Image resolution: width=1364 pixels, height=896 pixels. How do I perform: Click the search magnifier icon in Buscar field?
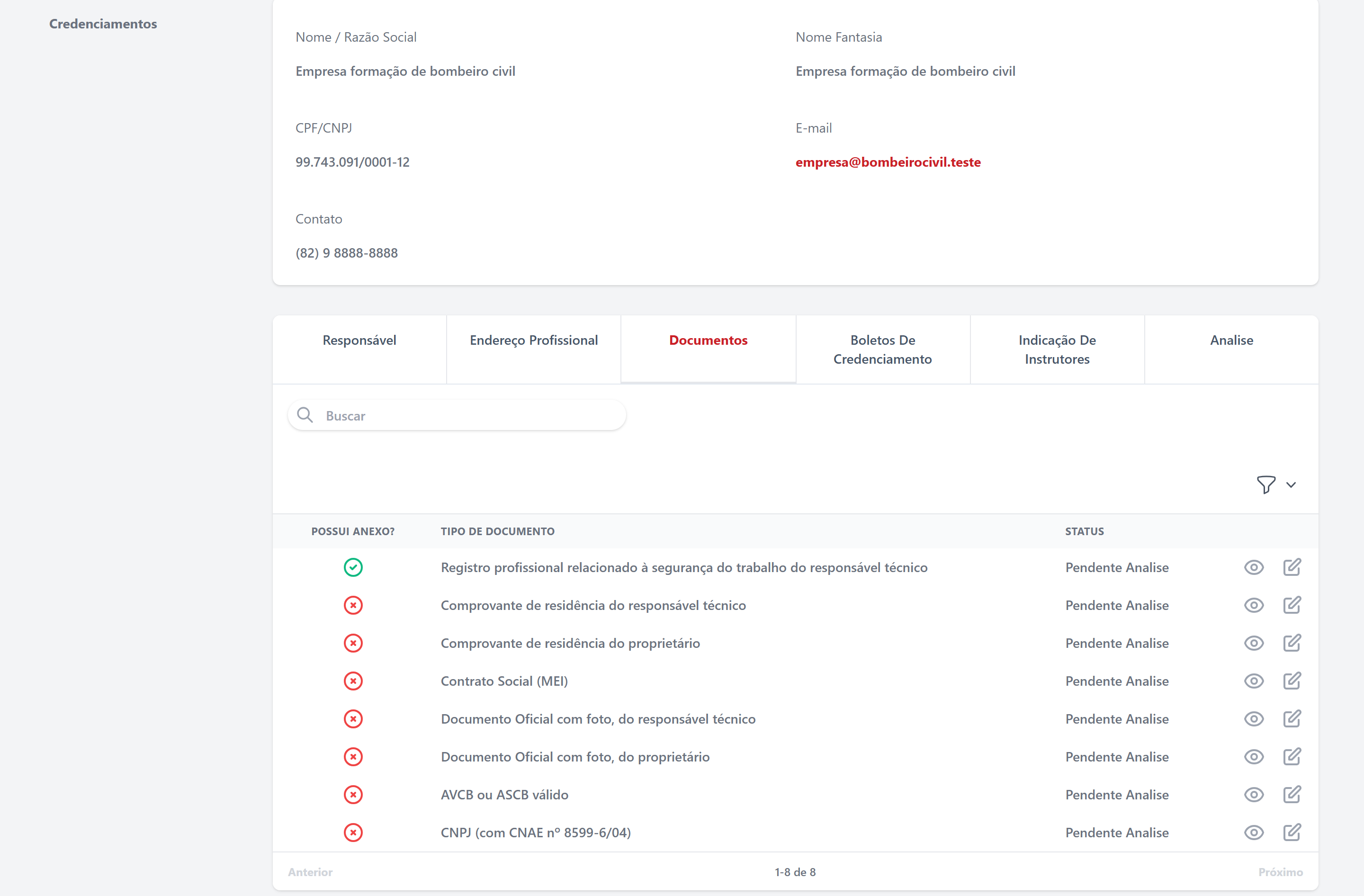tap(305, 415)
